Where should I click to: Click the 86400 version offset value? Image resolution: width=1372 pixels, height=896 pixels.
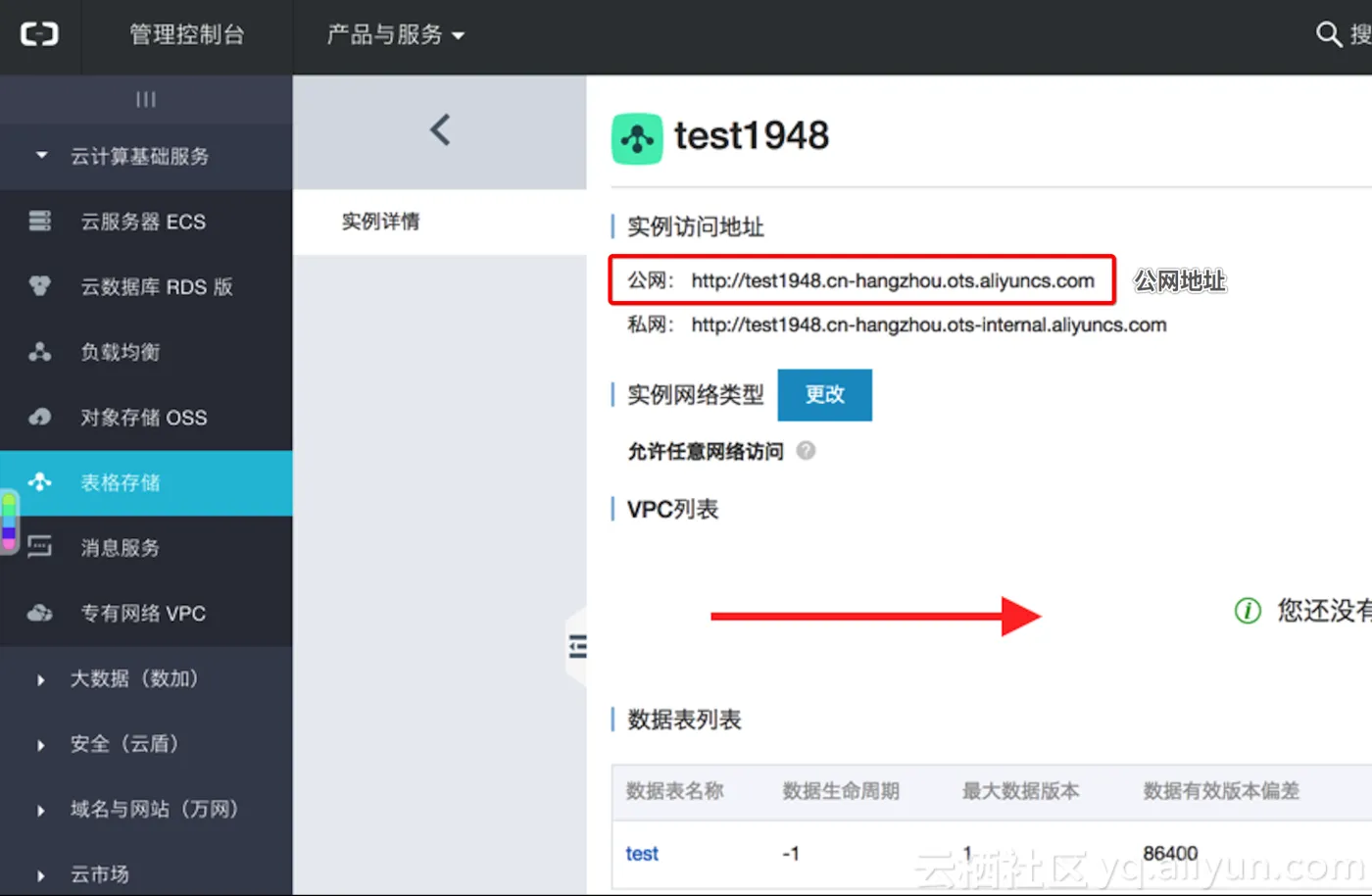[1170, 854]
